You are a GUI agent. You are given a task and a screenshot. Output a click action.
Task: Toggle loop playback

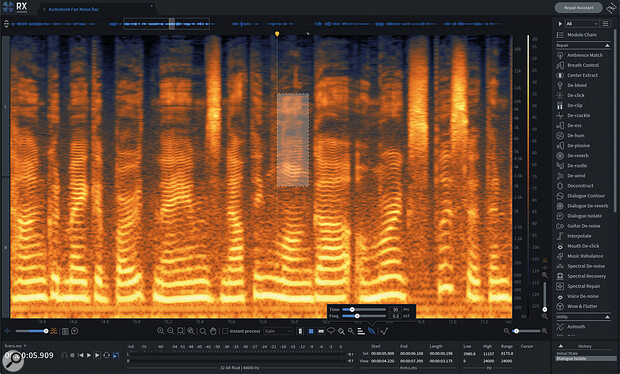coord(106,355)
